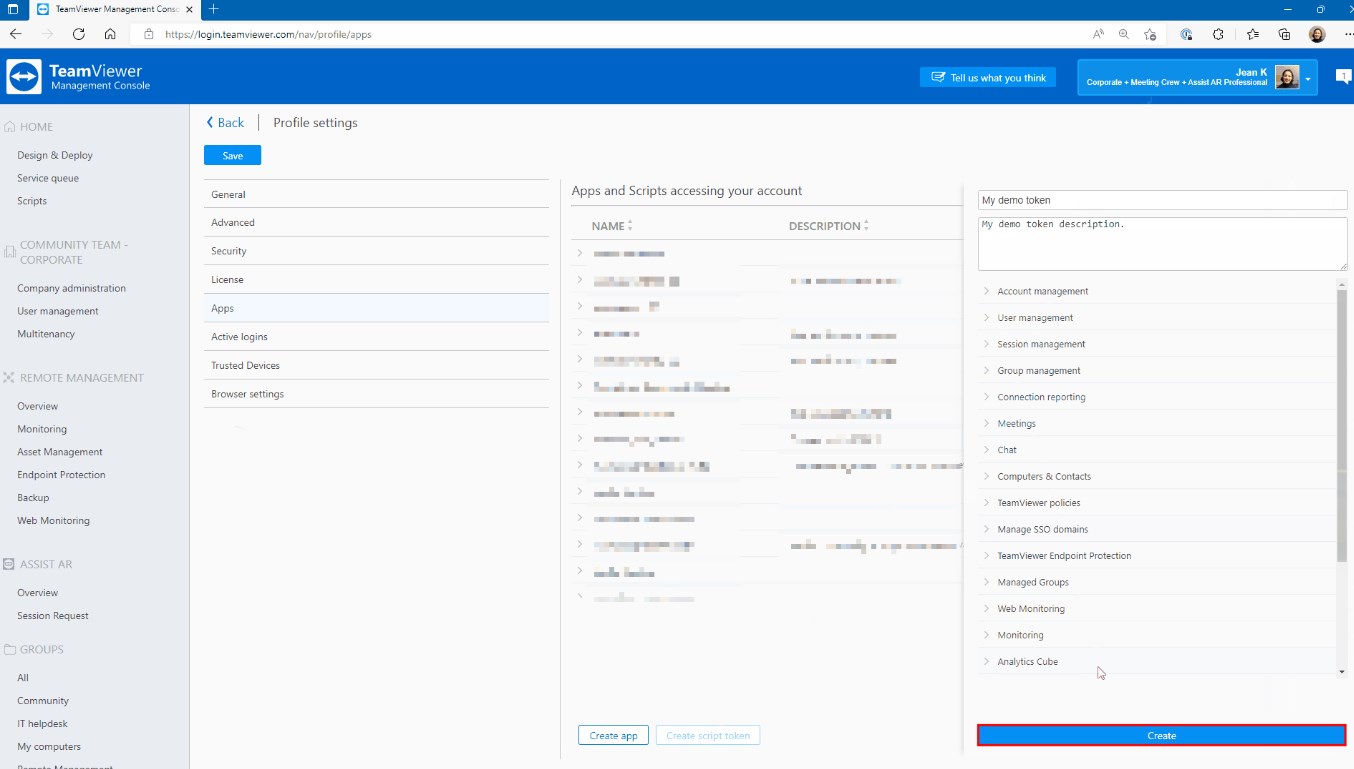
Task: Open Design & Deploy in the sidebar
Action: (x=55, y=155)
